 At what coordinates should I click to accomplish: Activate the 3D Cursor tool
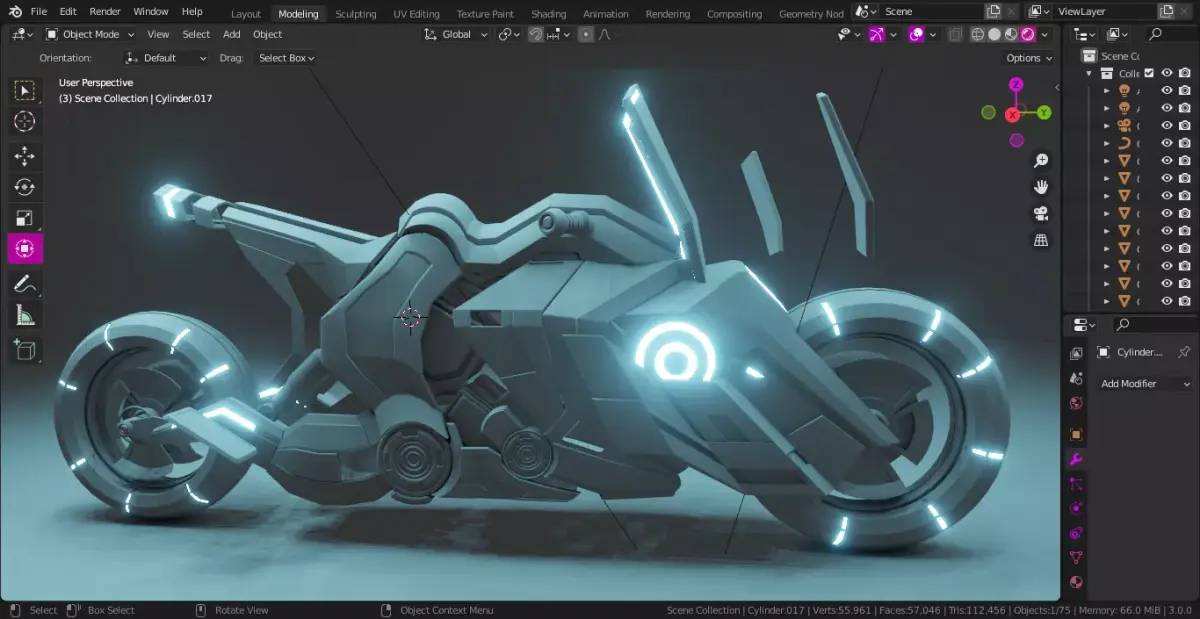point(25,122)
